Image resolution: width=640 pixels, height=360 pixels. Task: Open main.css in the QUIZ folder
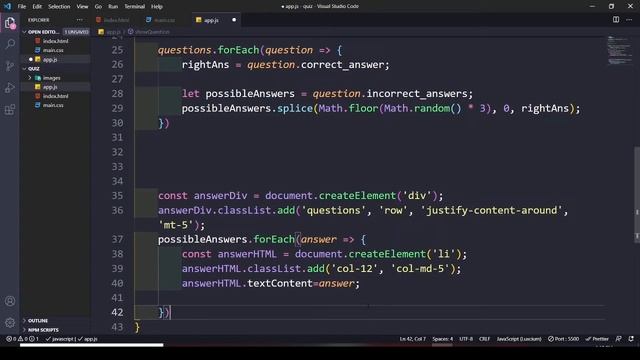[53, 105]
